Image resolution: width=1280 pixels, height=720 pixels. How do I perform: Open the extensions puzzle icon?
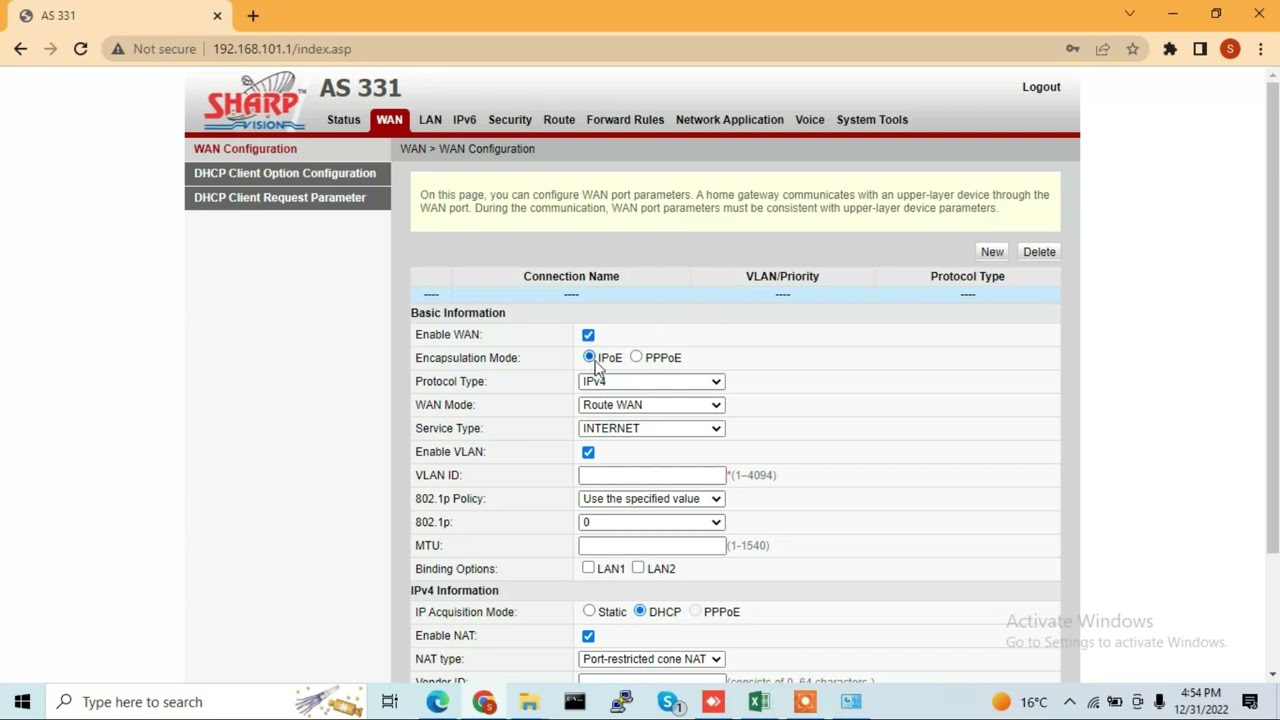click(1170, 48)
